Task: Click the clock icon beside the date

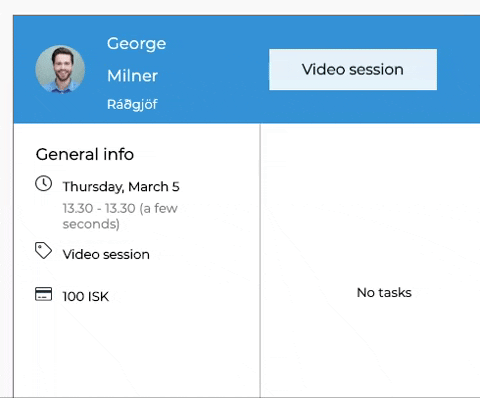Action: [44, 184]
